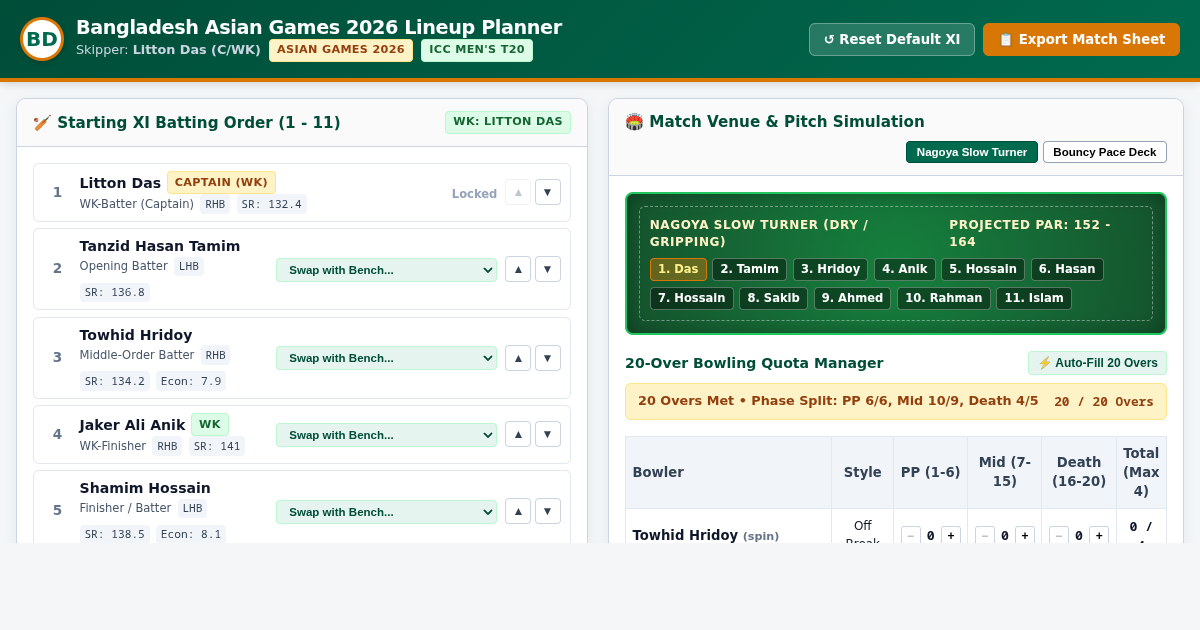Image resolution: width=1200 pixels, height=630 pixels.
Task: Switch to the Bouncy Pace Deck pitch
Action: click(x=1105, y=152)
